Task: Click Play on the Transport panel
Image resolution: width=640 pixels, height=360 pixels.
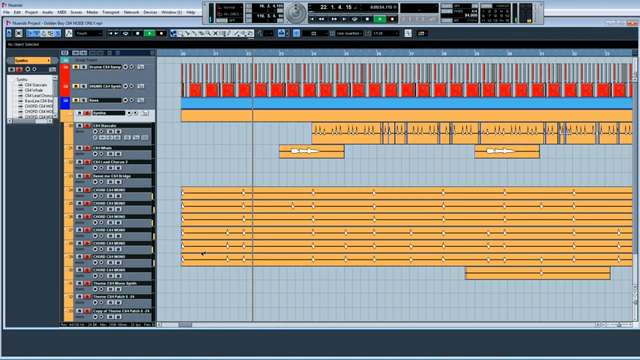Action: 380,19
